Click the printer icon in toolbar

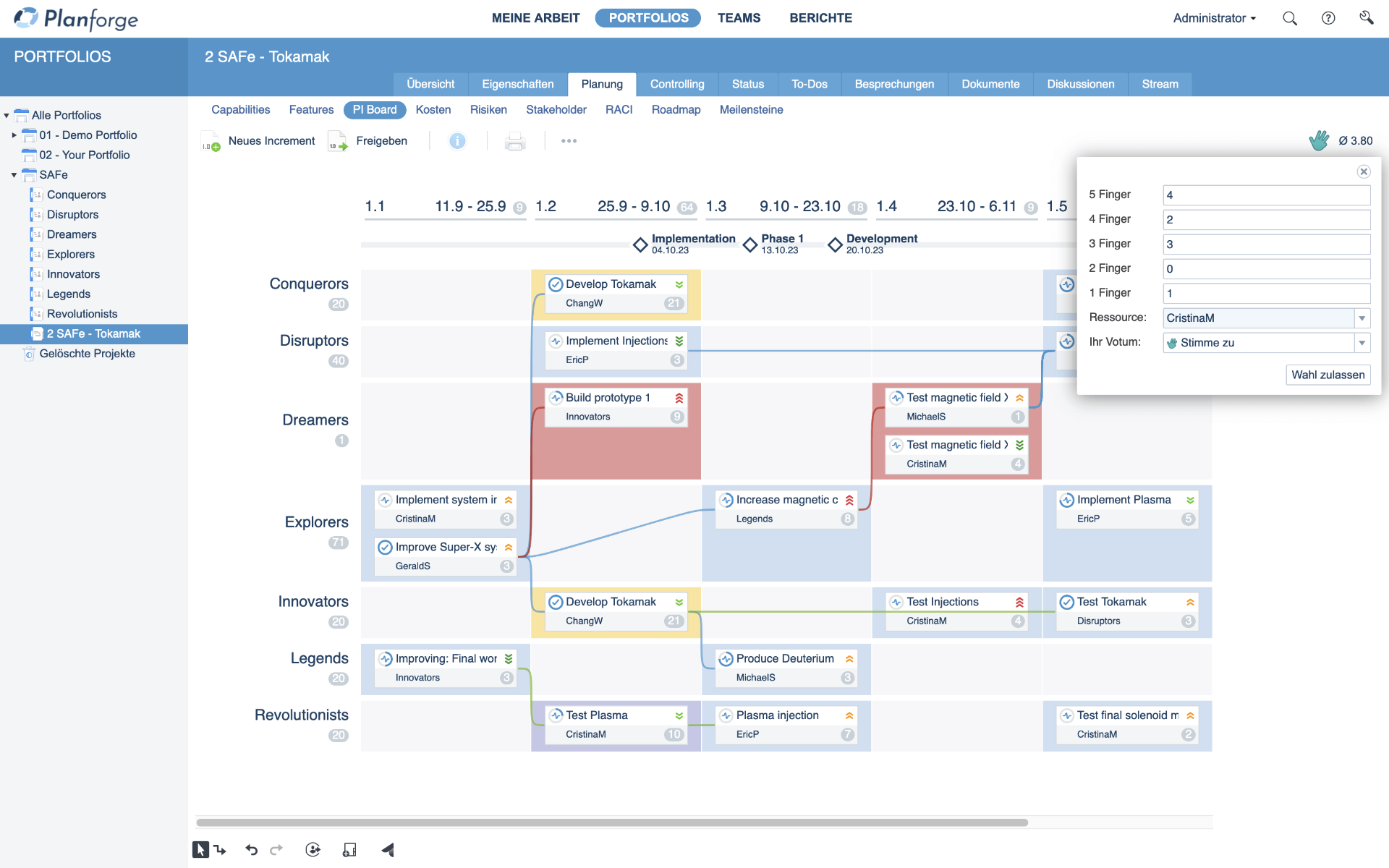(515, 141)
